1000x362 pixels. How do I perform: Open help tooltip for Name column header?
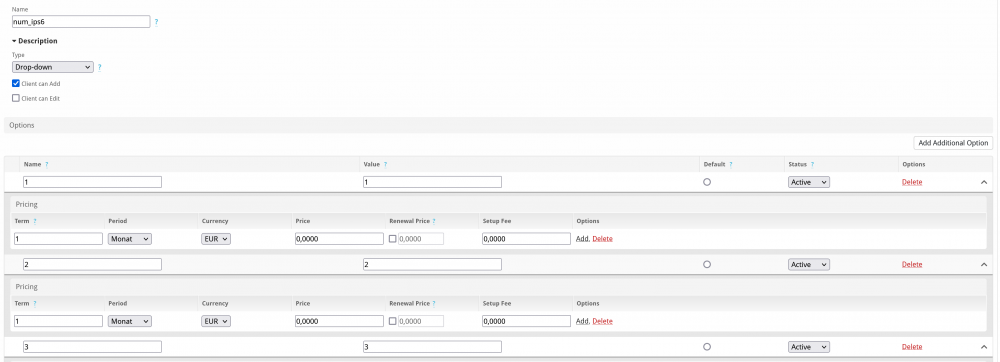[x=47, y=164]
